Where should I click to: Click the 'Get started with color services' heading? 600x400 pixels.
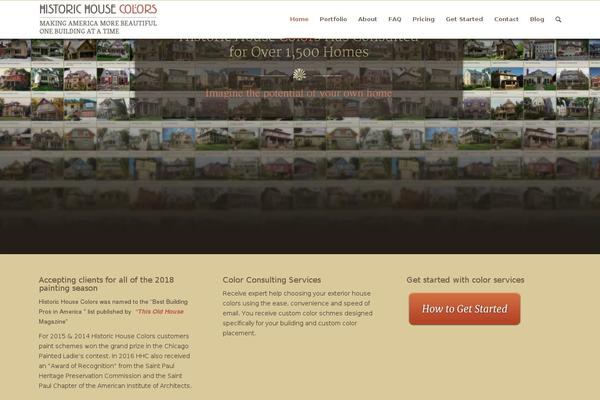465,280
